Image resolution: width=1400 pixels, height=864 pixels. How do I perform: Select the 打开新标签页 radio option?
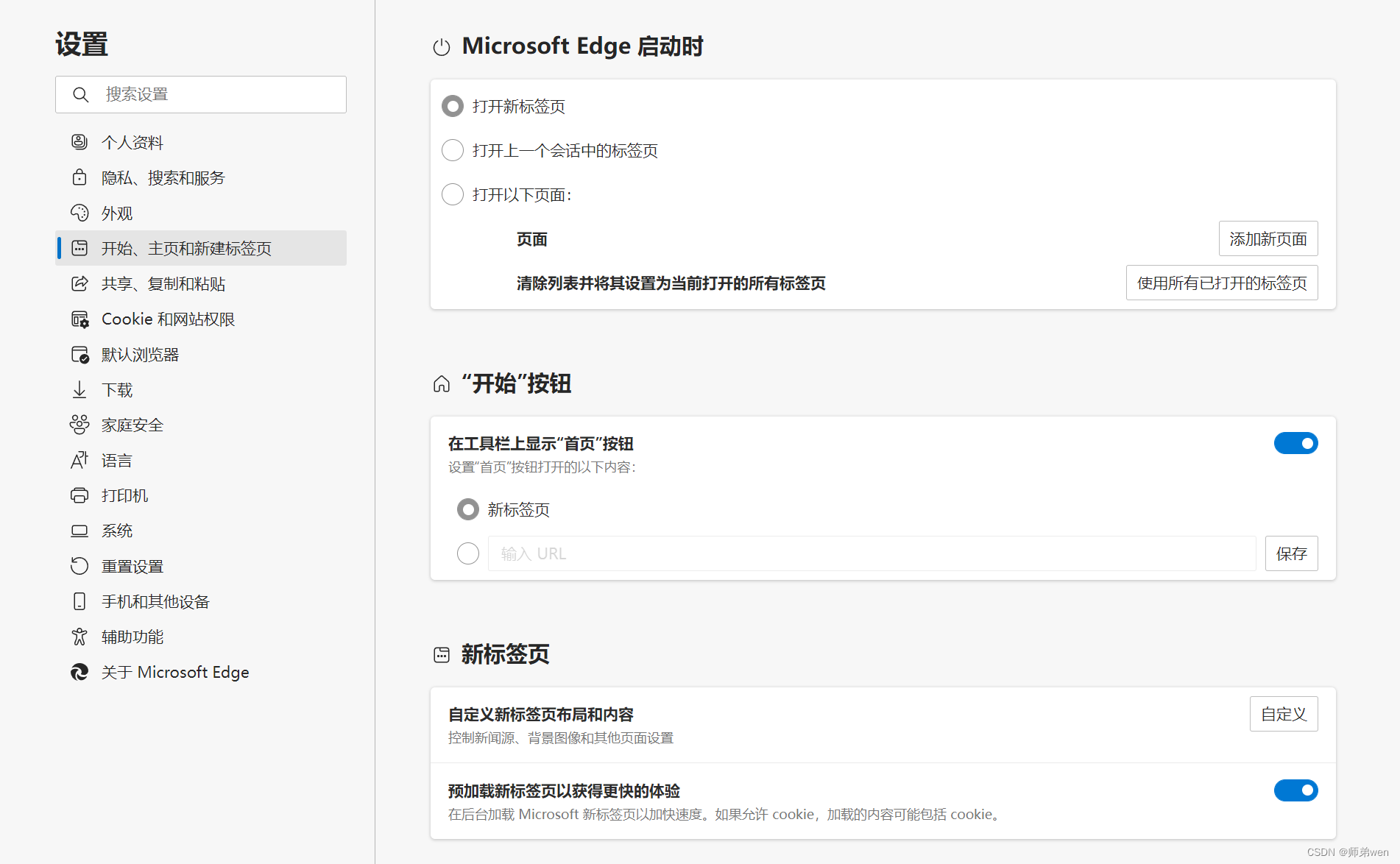pos(453,106)
